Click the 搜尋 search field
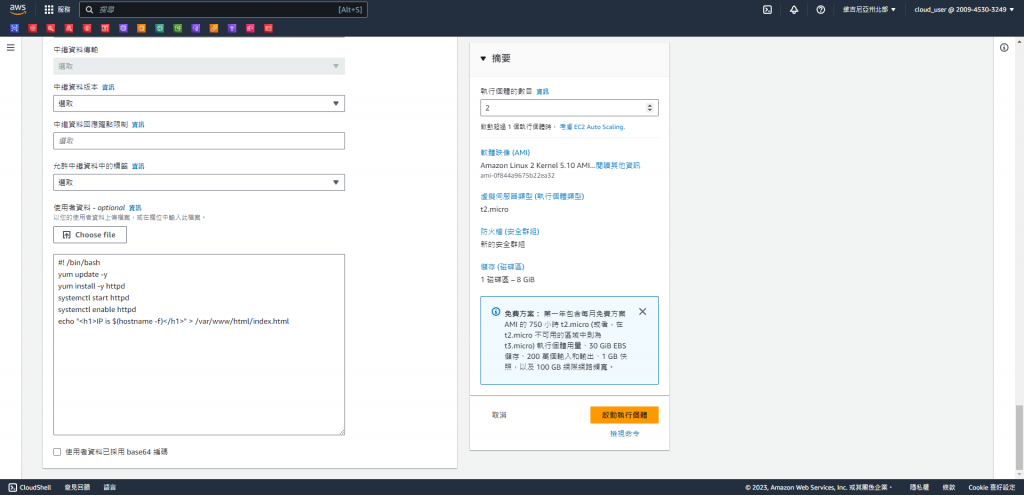This screenshot has width=1024, height=495. point(223,10)
